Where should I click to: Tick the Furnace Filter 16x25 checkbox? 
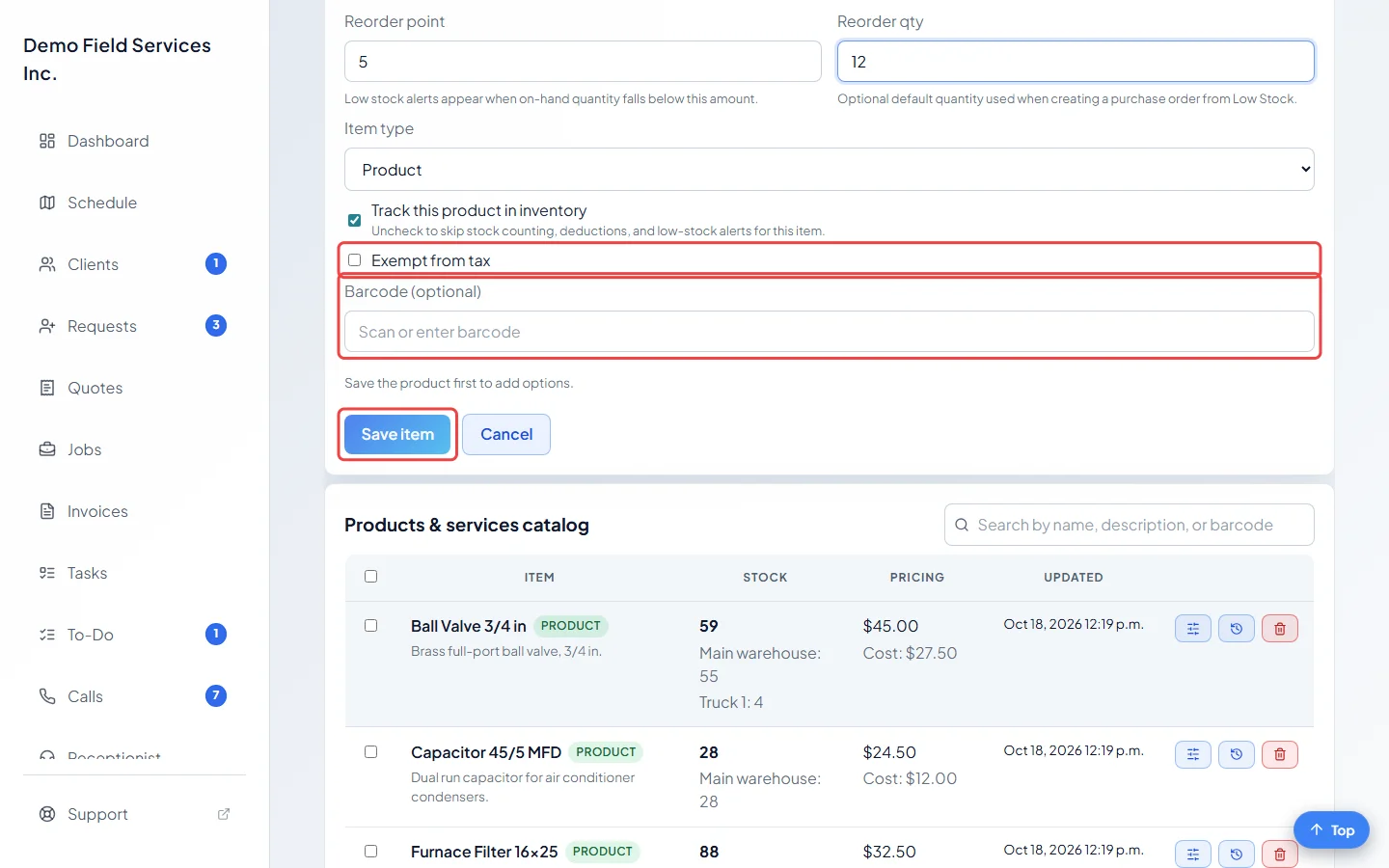(370, 852)
